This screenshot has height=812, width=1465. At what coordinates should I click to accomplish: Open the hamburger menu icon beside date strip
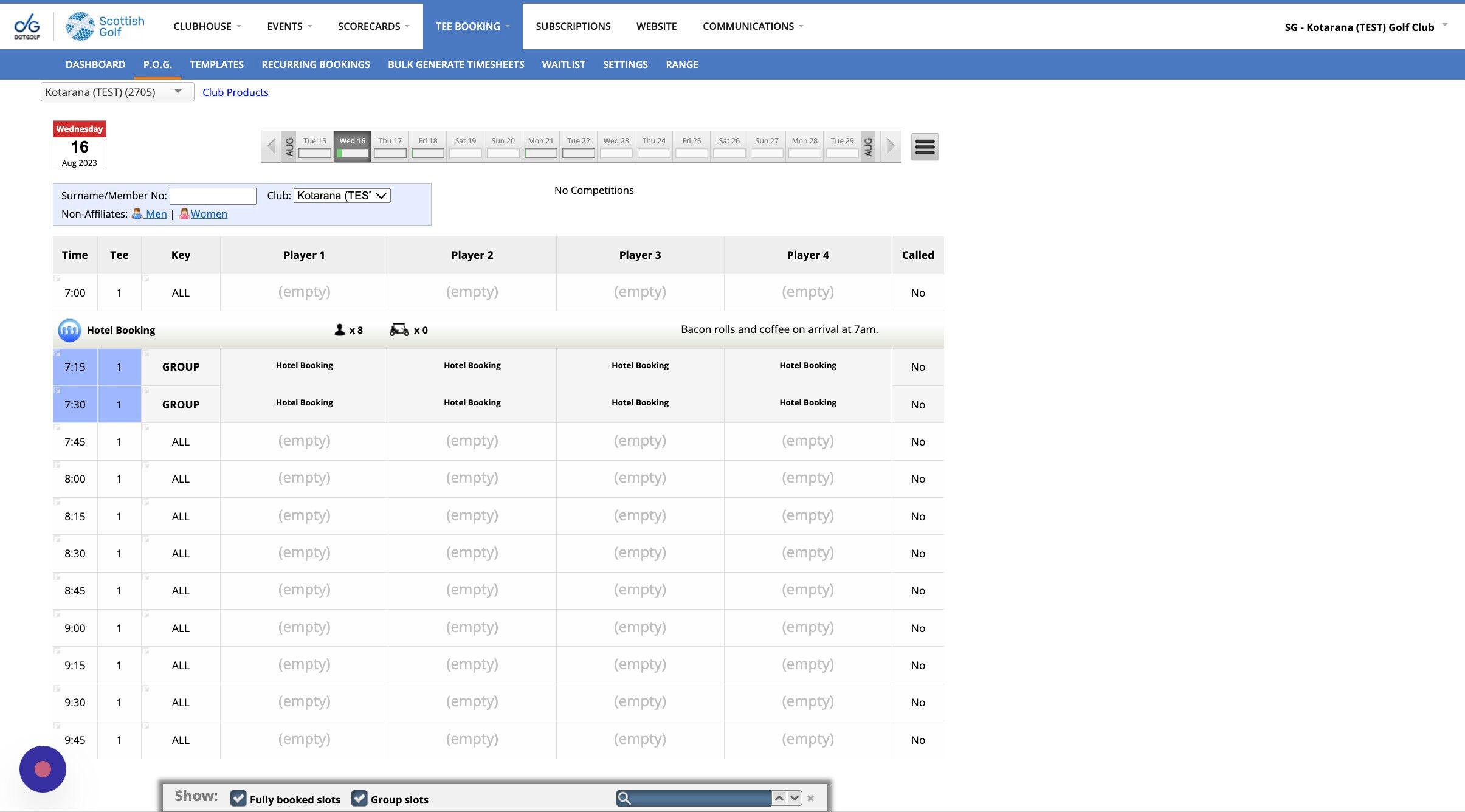pyautogui.click(x=924, y=146)
